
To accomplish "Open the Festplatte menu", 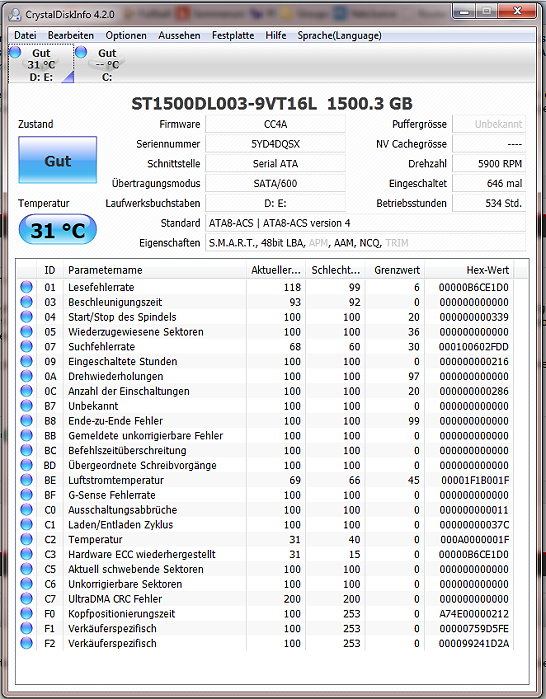I will pyautogui.click(x=233, y=35).
